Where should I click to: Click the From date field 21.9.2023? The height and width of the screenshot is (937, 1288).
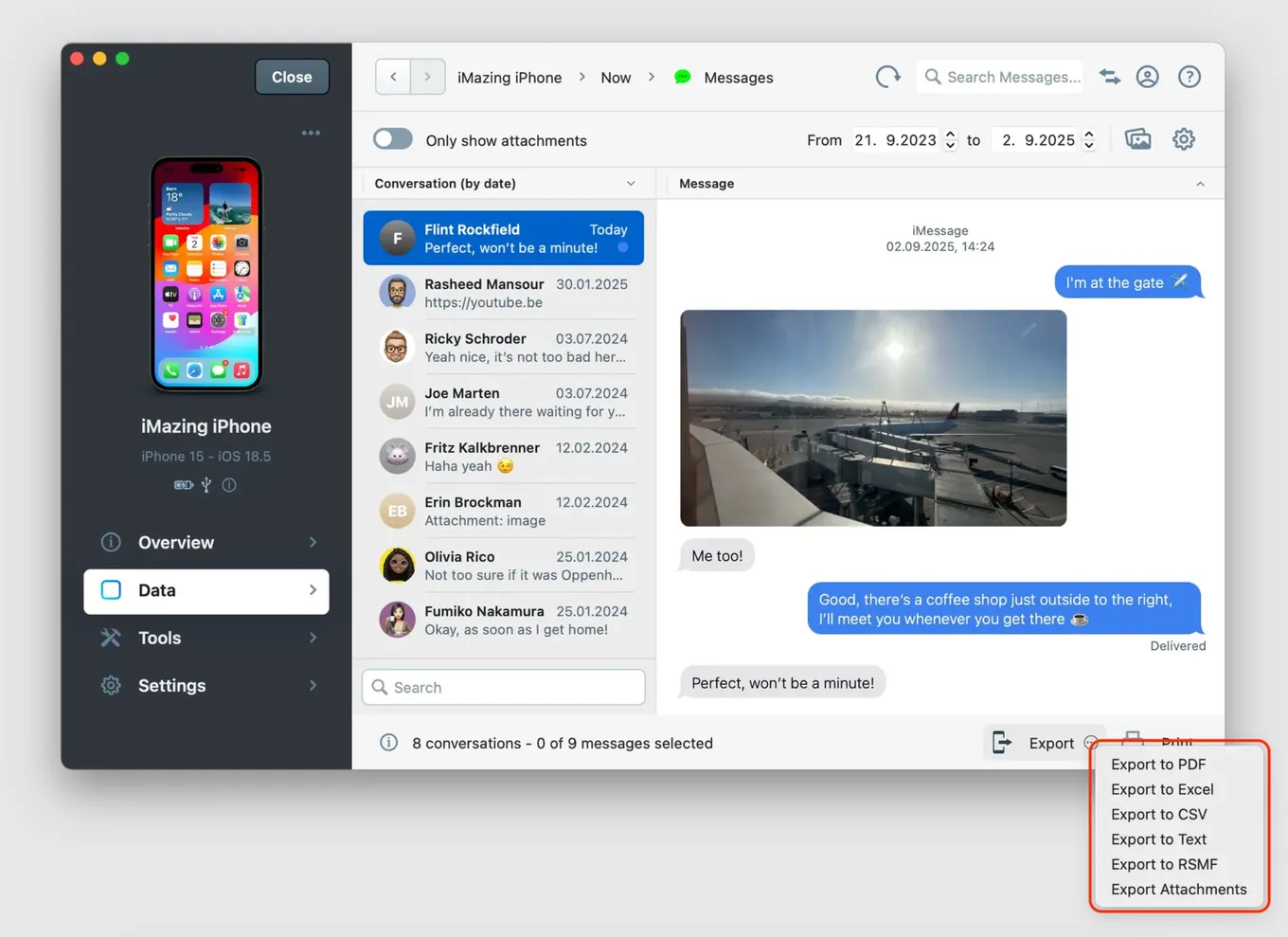click(x=896, y=140)
